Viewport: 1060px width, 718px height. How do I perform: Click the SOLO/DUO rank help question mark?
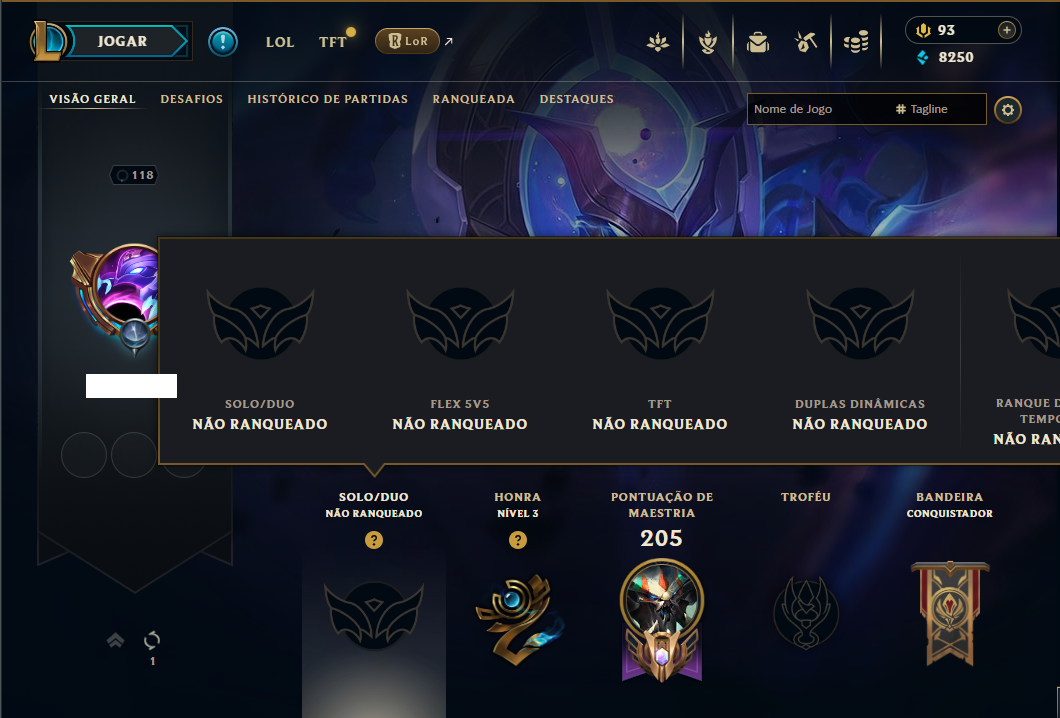(374, 540)
